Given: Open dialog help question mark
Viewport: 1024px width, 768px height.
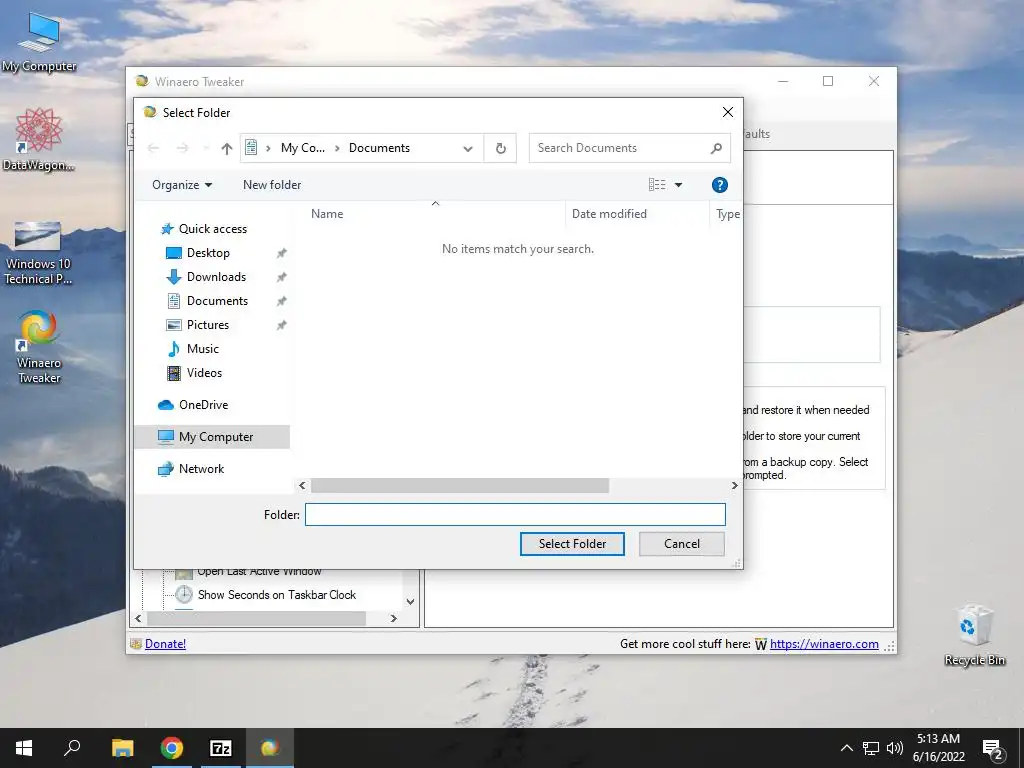Looking at the screenshot, I should (720, 185).
